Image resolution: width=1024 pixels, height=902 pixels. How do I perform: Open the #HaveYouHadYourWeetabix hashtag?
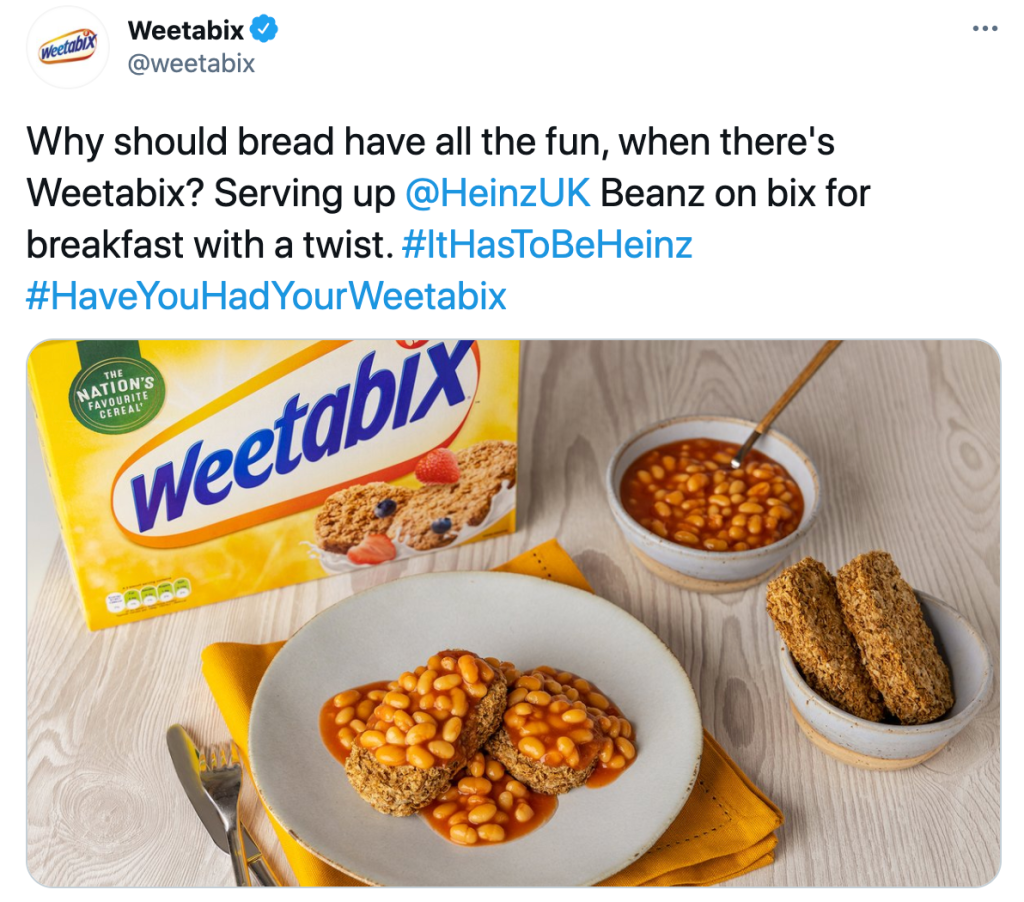[x=266, y=296]
